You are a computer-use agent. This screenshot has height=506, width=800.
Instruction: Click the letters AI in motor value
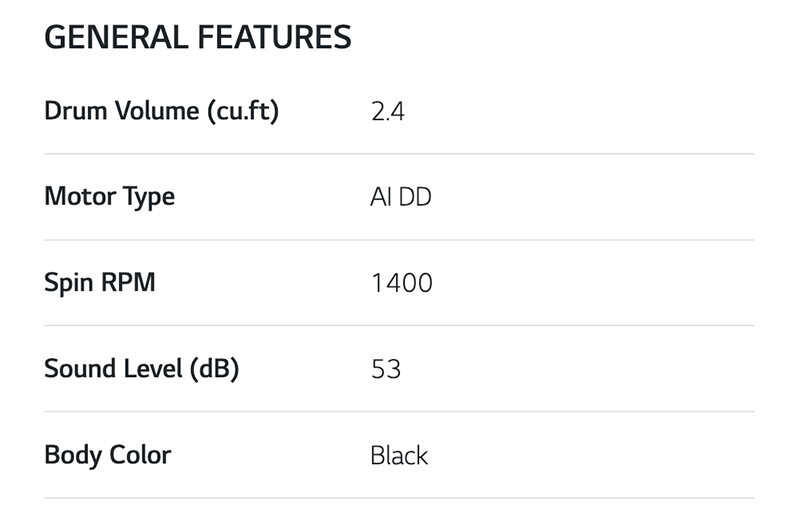[380, 198]
